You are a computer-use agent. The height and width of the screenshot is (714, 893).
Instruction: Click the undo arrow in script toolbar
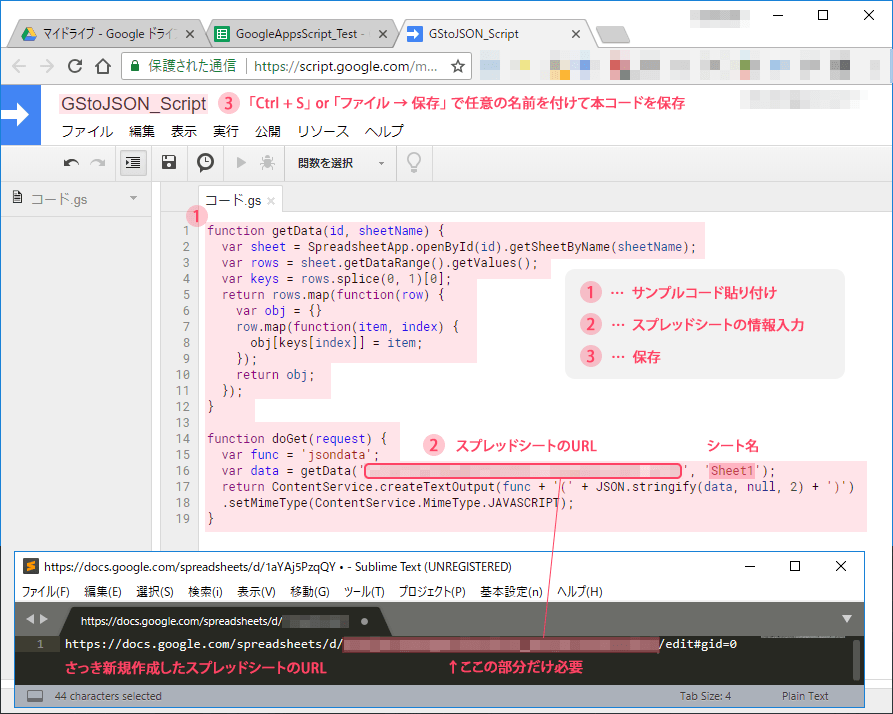pos(71,163)
